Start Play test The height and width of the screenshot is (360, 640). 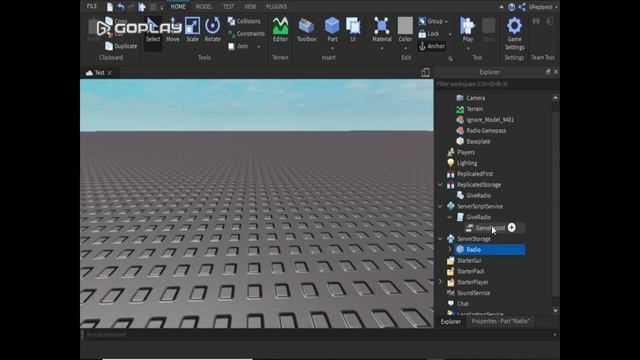(468, 29)
